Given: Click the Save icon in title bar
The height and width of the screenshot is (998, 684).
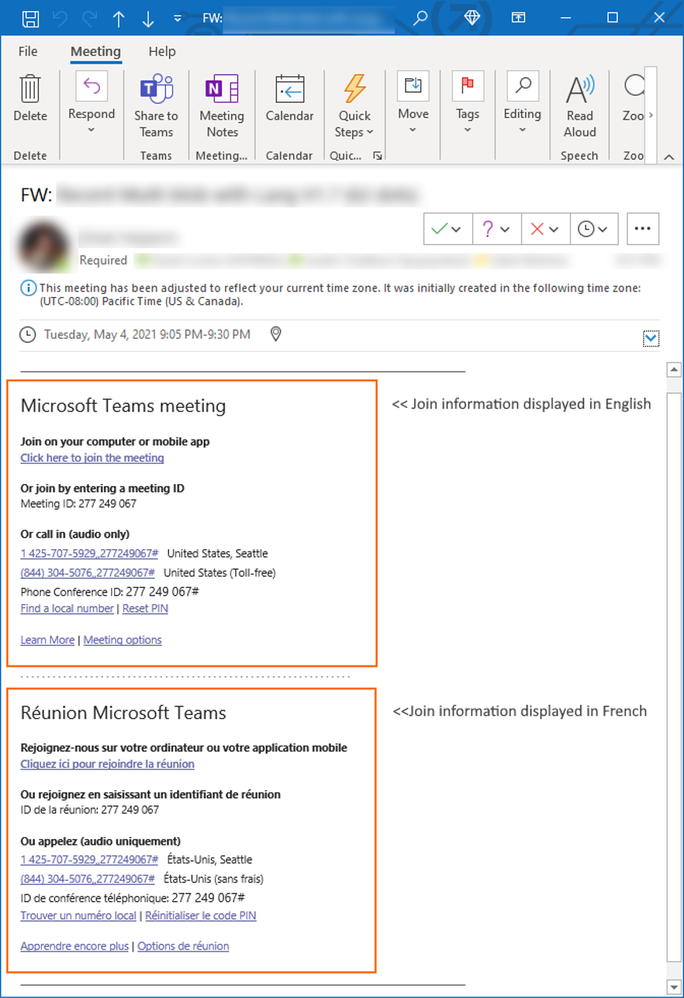Looking at the screenshot, I should point(30,18).
